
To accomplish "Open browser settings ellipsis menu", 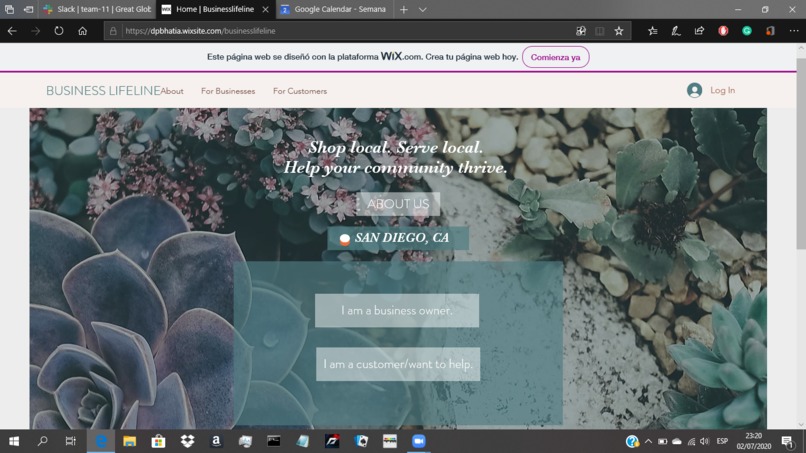I will tap(794, 31).
